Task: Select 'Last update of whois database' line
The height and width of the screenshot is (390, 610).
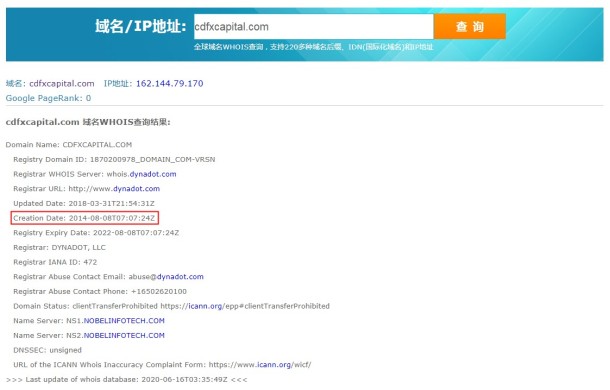Action: (x=126, y=379)
